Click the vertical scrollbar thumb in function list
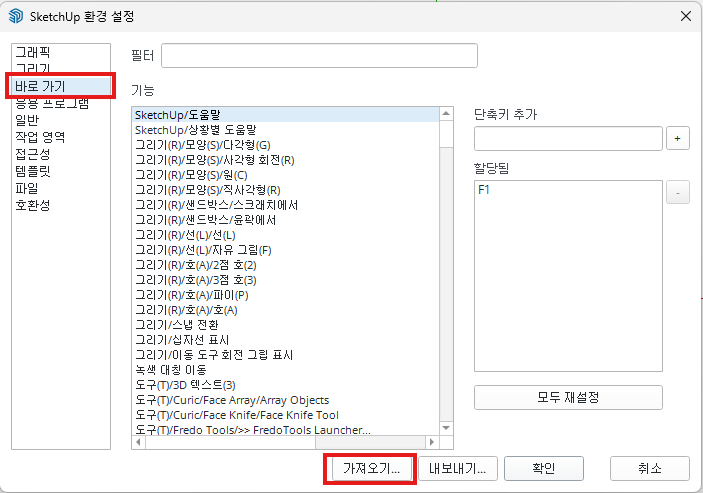This screenshot has width=703, height=493. point(446,134)
